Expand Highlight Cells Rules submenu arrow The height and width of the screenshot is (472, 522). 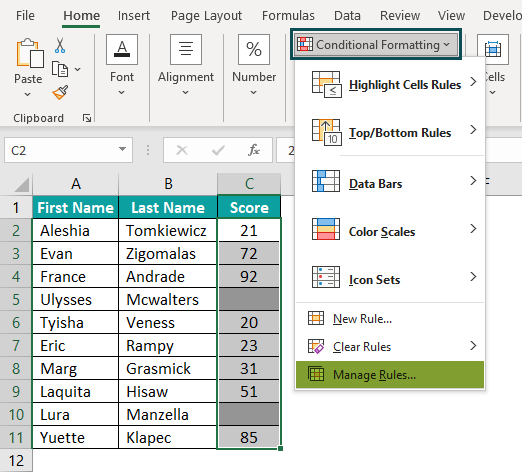[473, 82]
